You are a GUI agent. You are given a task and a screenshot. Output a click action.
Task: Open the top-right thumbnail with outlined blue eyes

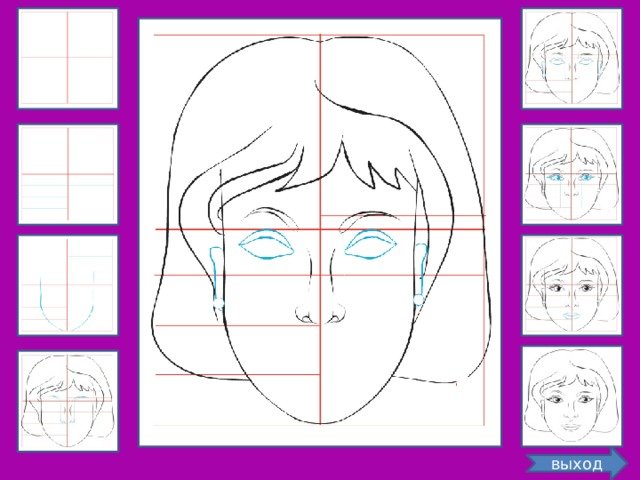pos(572,57)
